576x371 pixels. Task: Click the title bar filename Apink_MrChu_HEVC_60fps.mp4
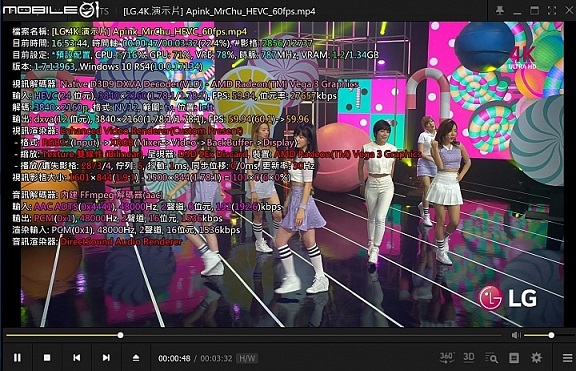click(251, 11)
